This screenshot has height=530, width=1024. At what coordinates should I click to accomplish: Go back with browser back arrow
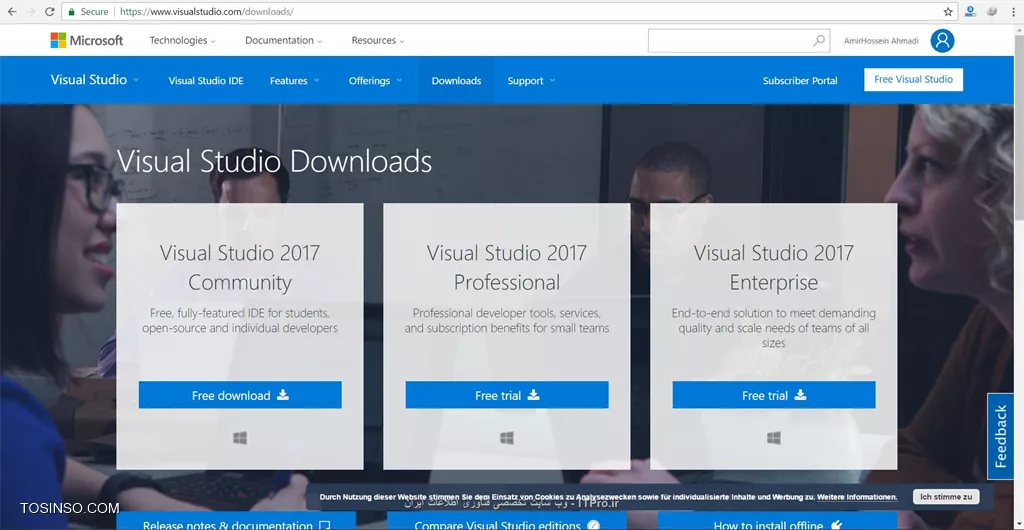point(12,12)
